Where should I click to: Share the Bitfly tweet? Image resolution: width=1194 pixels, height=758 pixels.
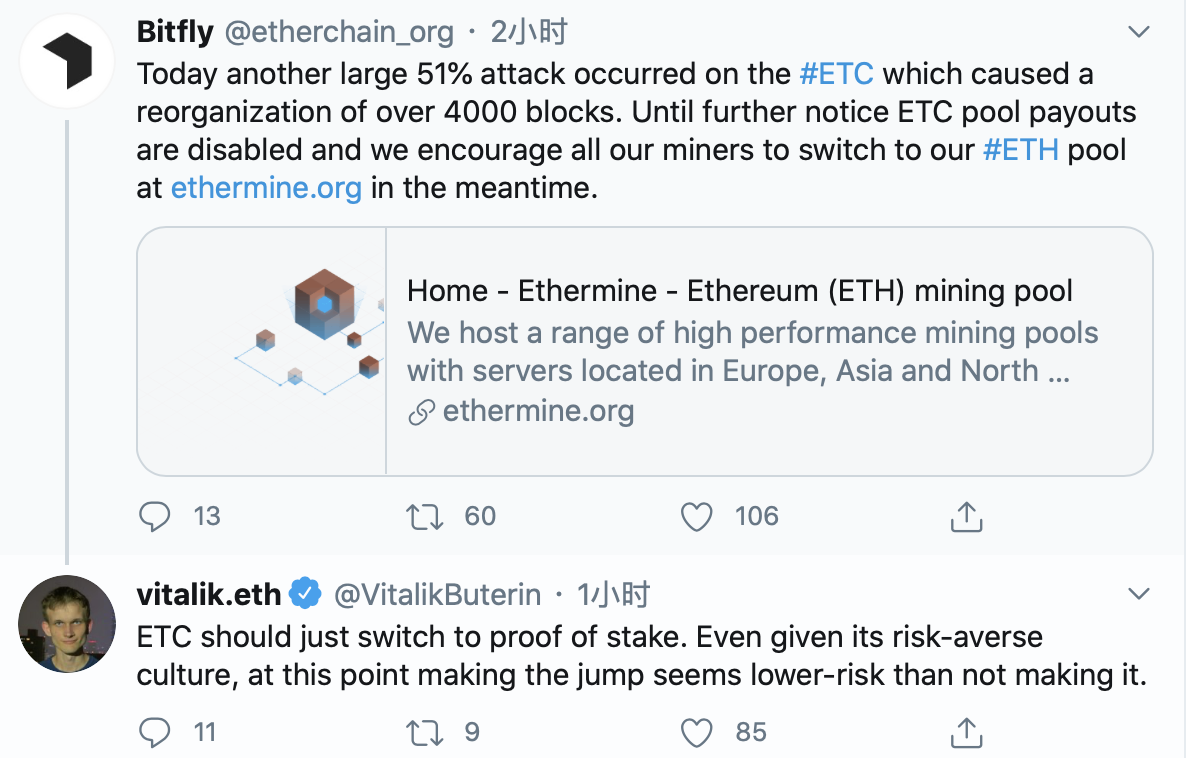(x=966, y=517)
